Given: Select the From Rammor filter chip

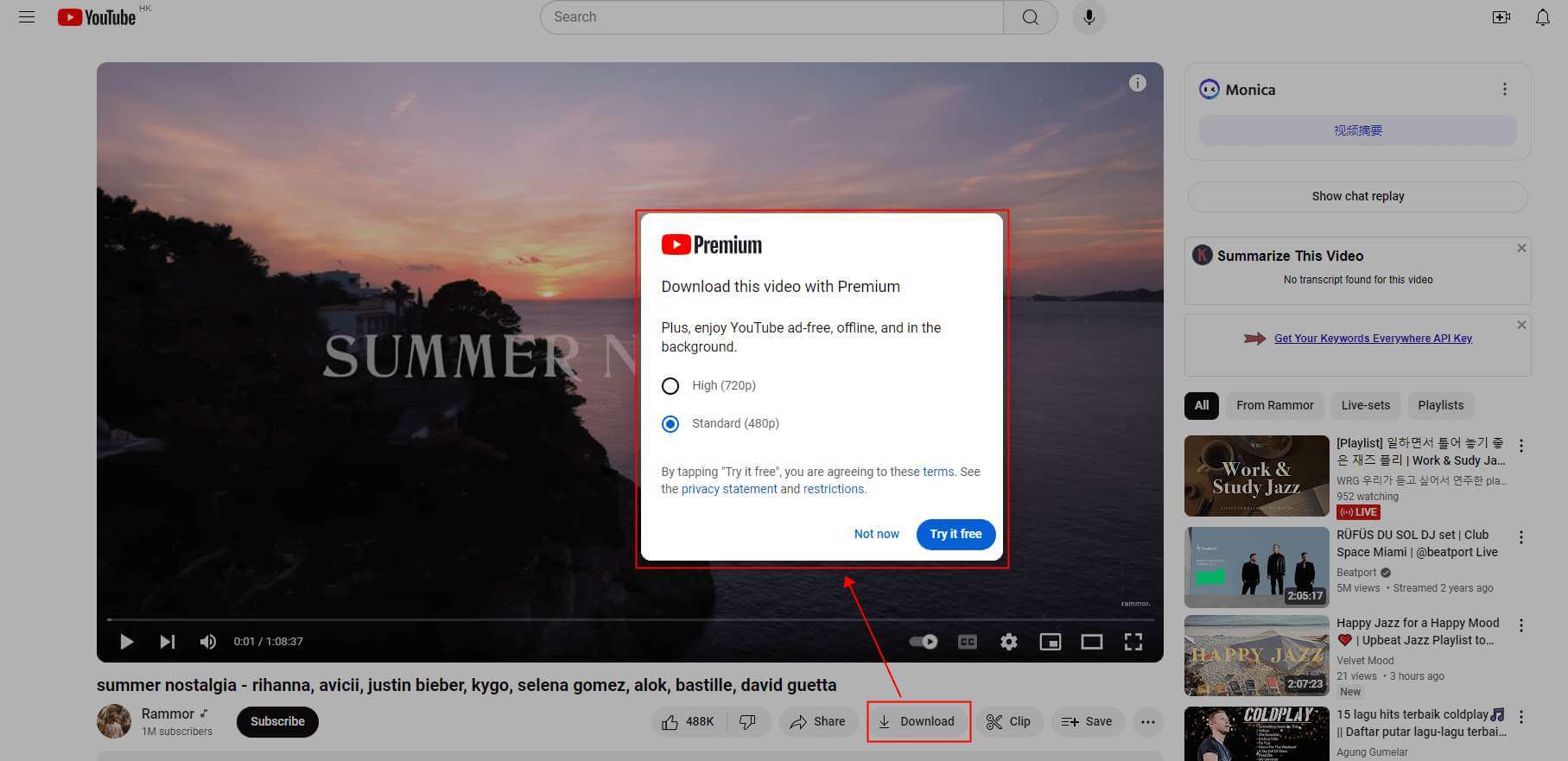Looking at the screenshot, I should point(1274,406).
